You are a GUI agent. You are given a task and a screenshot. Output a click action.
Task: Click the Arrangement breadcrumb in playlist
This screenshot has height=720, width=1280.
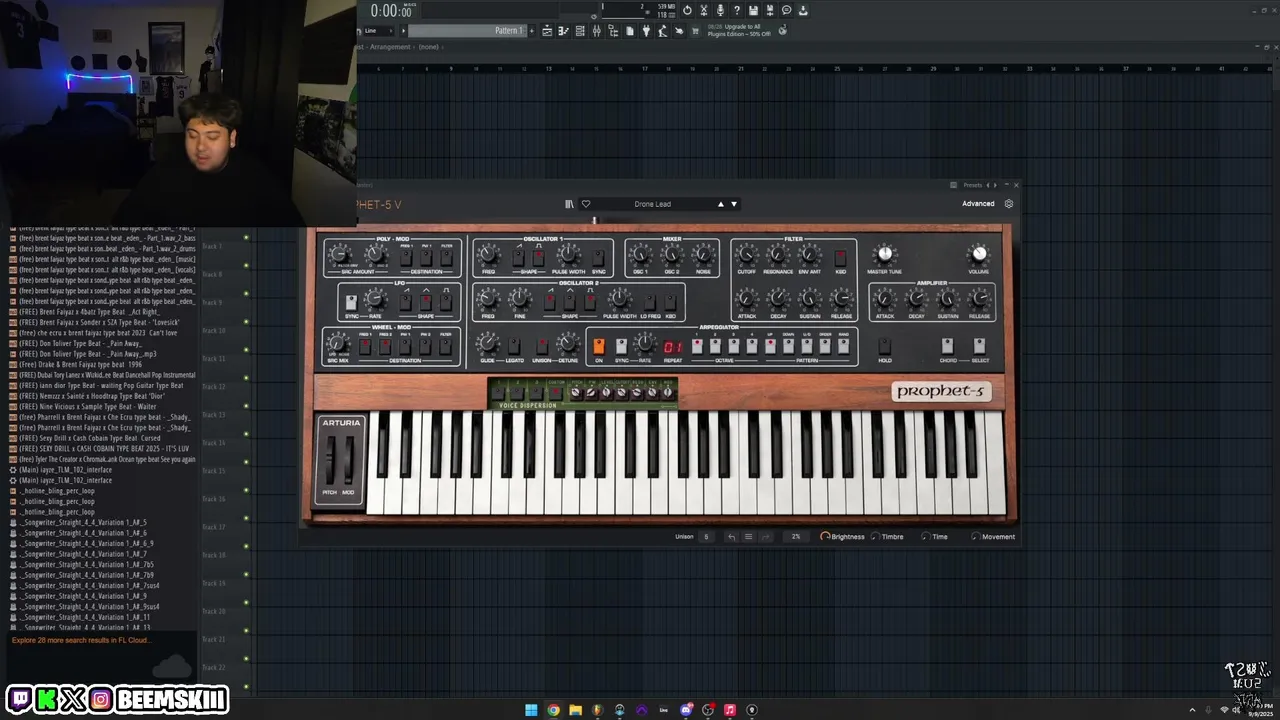pos(389,47)
